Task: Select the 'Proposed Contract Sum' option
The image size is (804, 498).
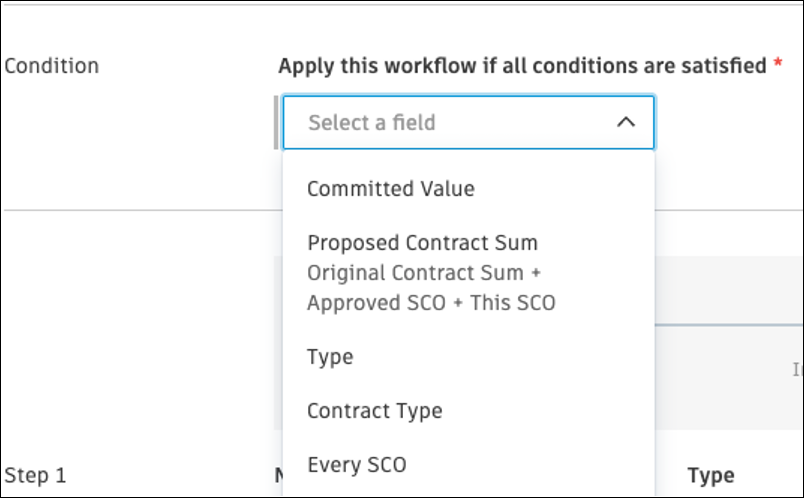Action: [422, 242]
